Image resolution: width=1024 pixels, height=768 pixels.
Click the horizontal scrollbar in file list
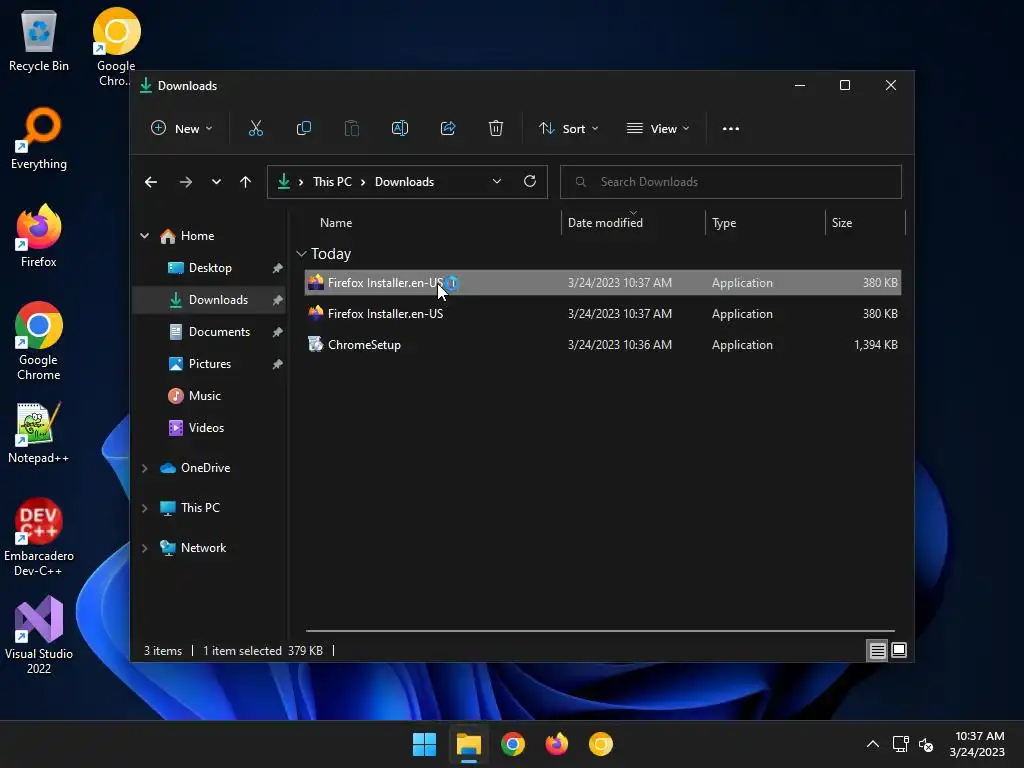600,631
